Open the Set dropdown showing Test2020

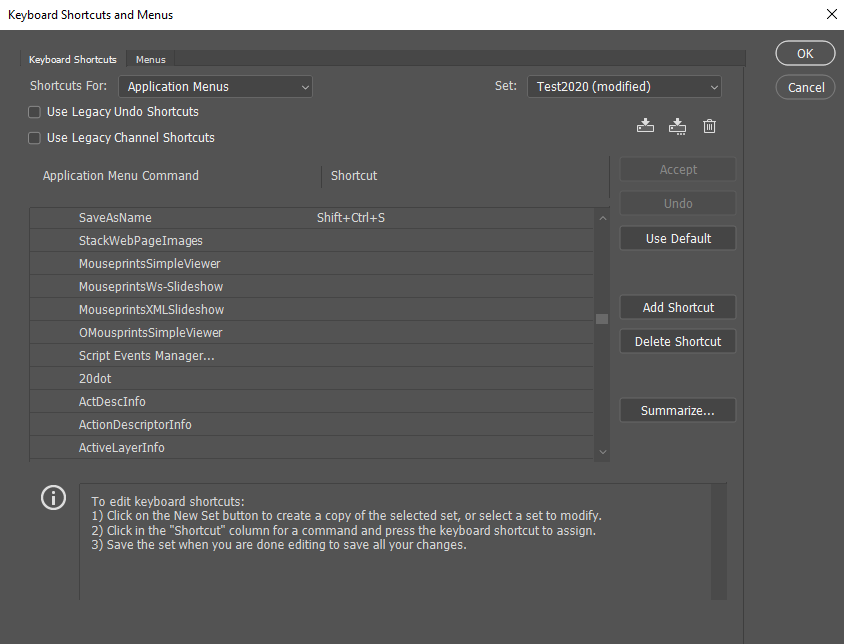coord(624,87)
